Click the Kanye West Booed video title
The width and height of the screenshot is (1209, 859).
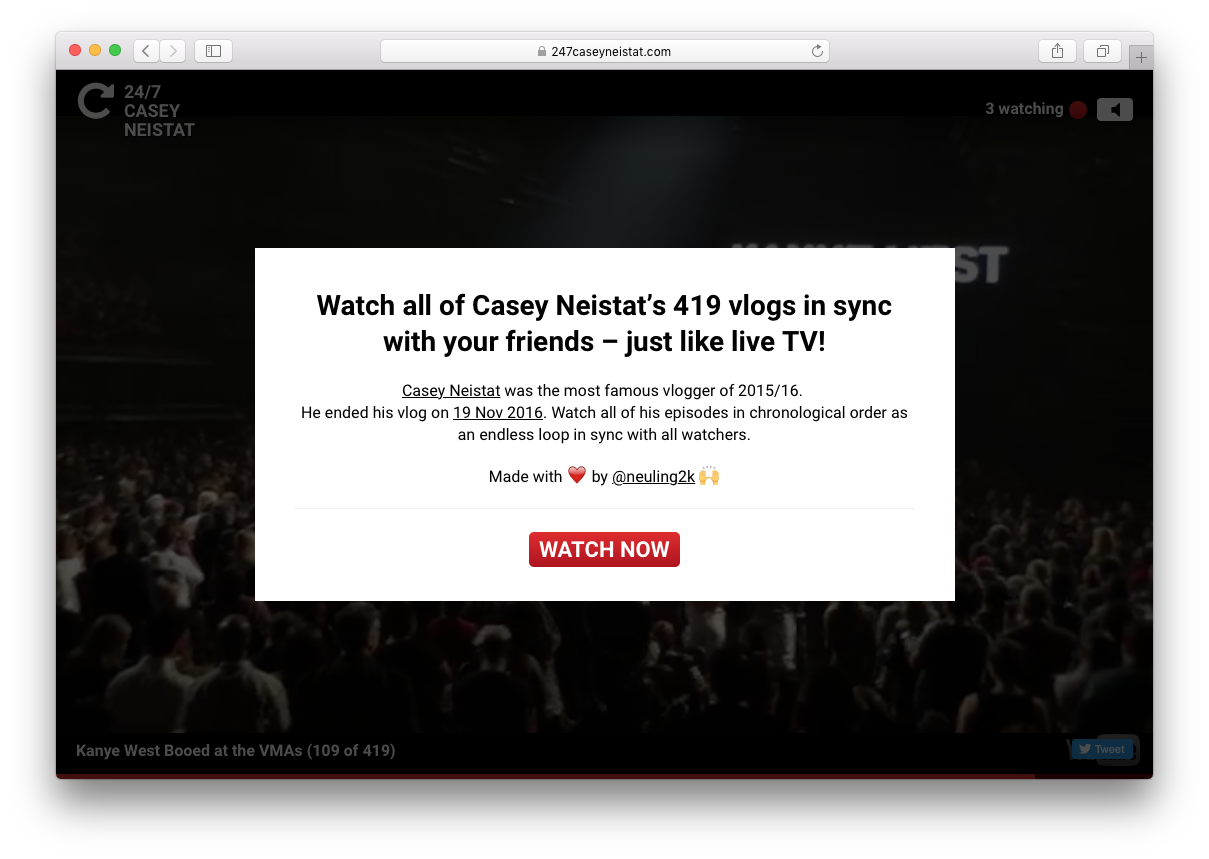tap(236, 750)
